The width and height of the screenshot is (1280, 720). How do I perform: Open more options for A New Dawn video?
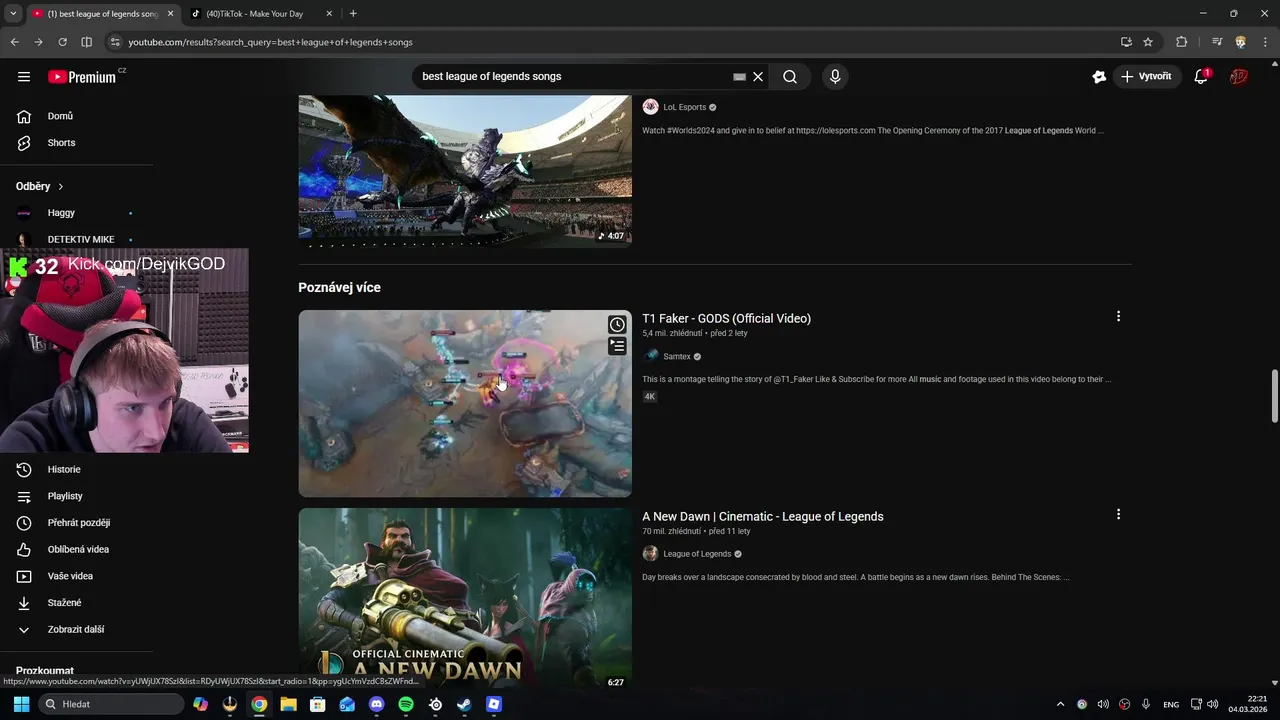(x=1118, y=515)
